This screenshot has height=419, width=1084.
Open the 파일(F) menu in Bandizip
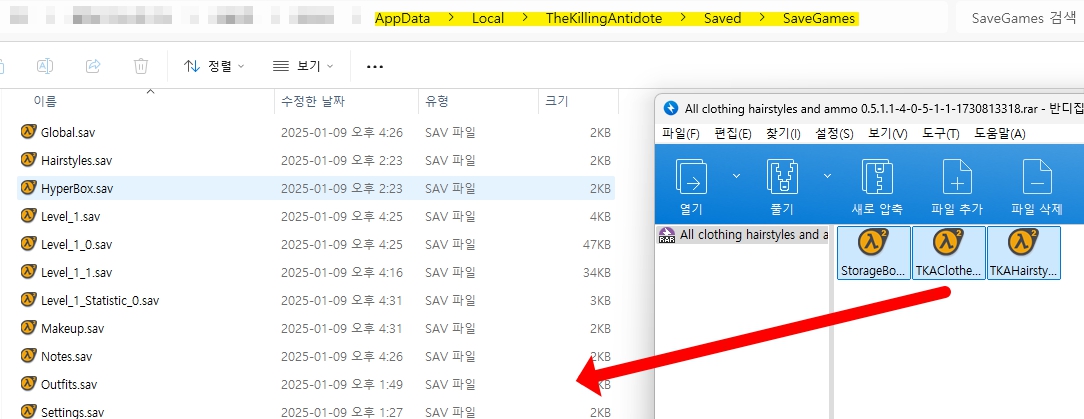click(681, 133)
